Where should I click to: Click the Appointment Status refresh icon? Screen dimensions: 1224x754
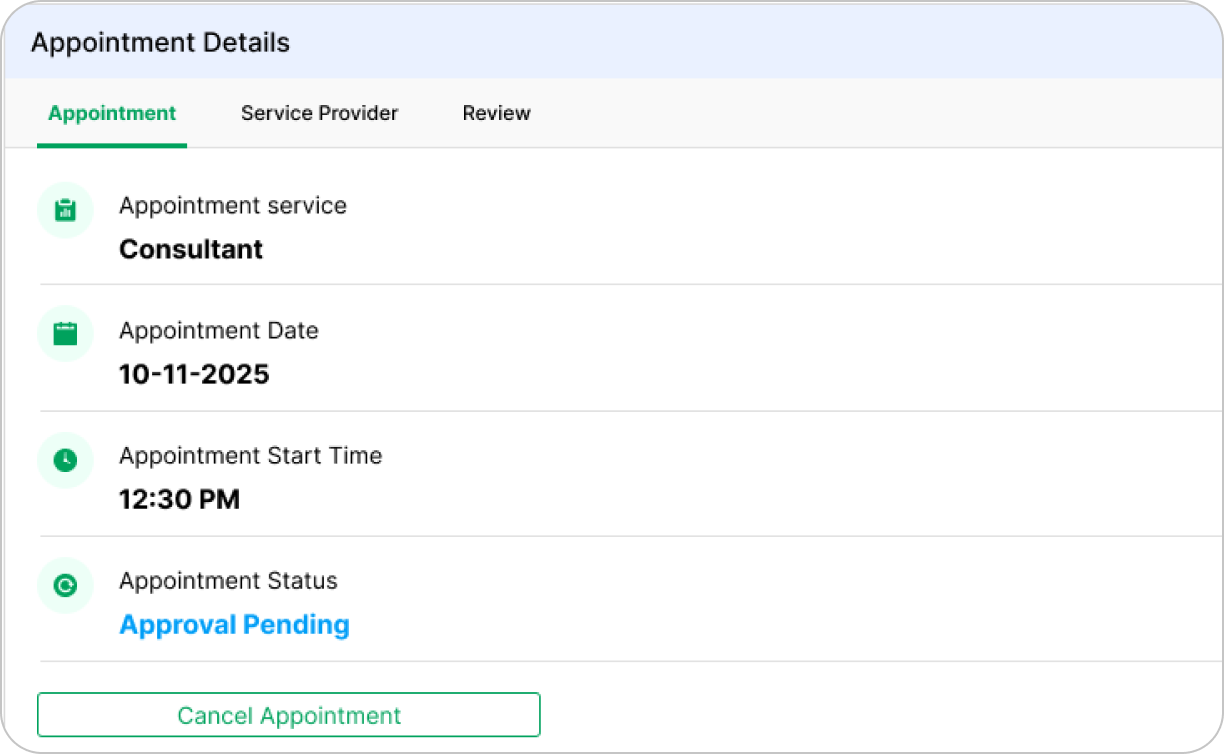(65, 586)
